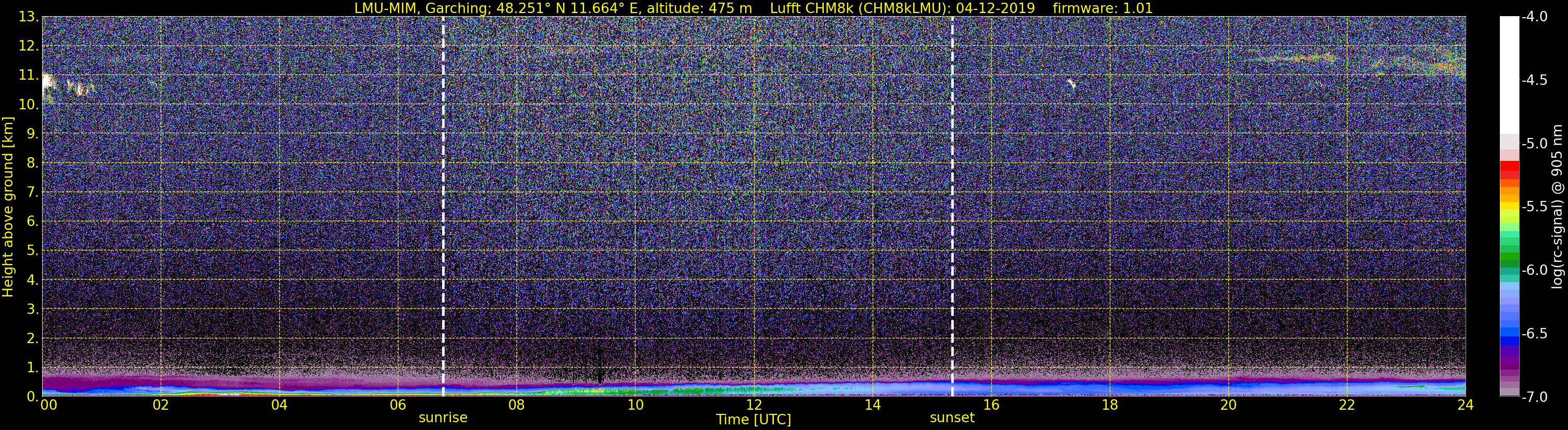1568x430 pixels.
Task: Click the x-axis tick label '22'
Action: click(x=1347, y=405)
